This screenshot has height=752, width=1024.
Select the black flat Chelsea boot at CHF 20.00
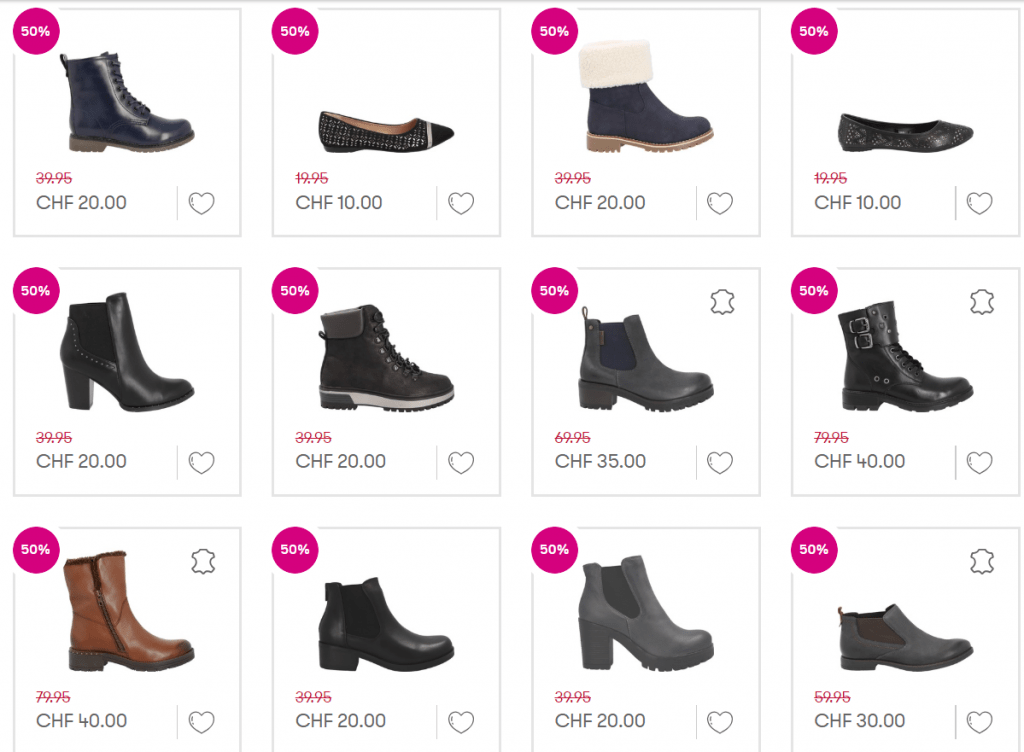pos(386,620)
